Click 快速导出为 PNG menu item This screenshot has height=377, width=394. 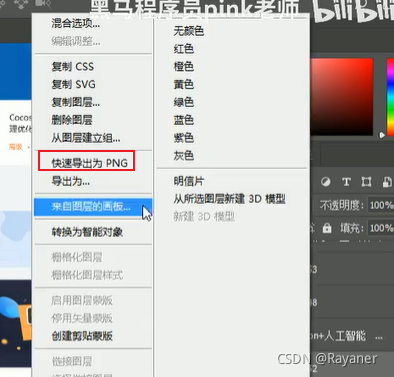(89, 163)
